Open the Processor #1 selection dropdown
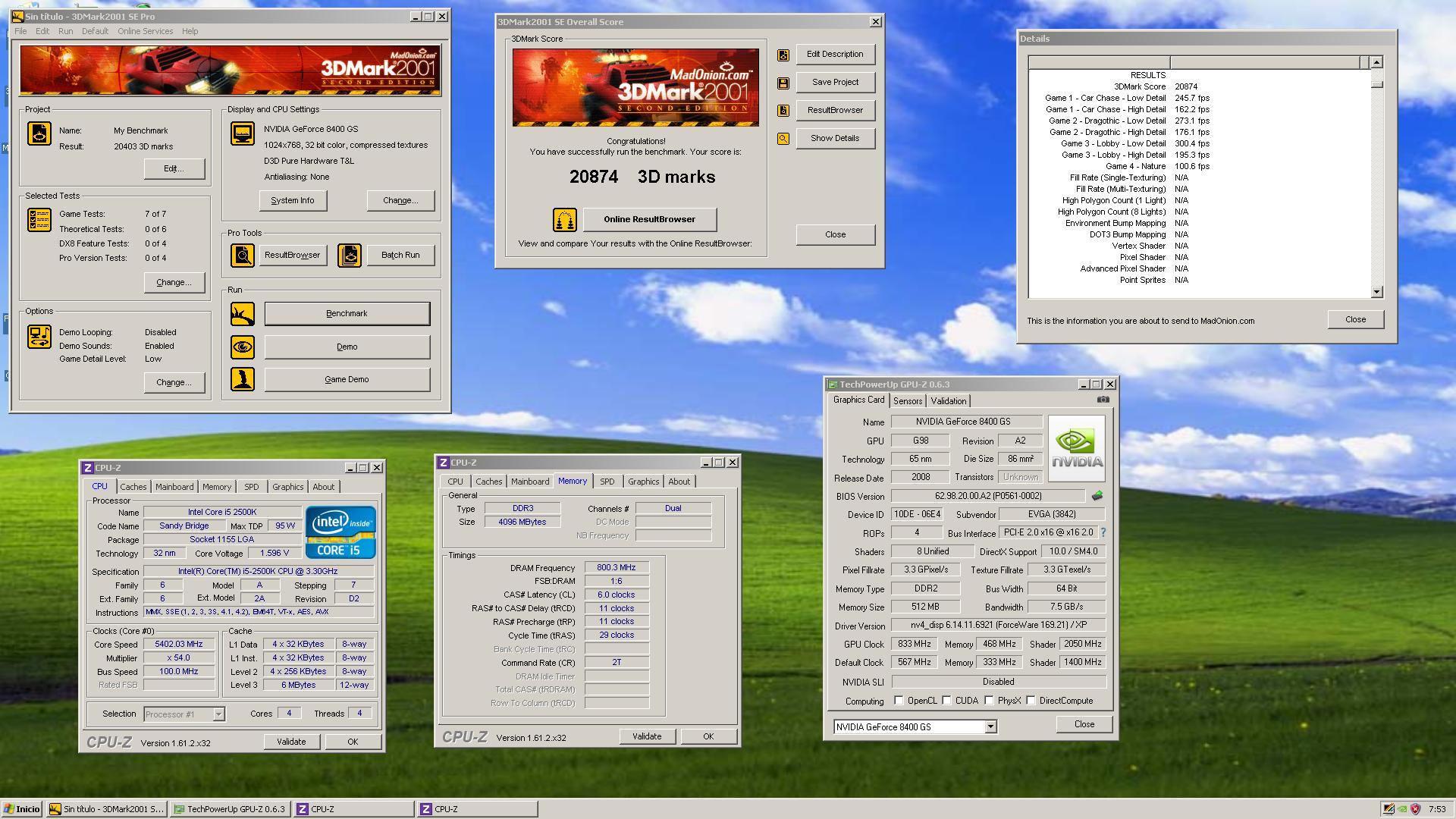 [x=218, y=714]
